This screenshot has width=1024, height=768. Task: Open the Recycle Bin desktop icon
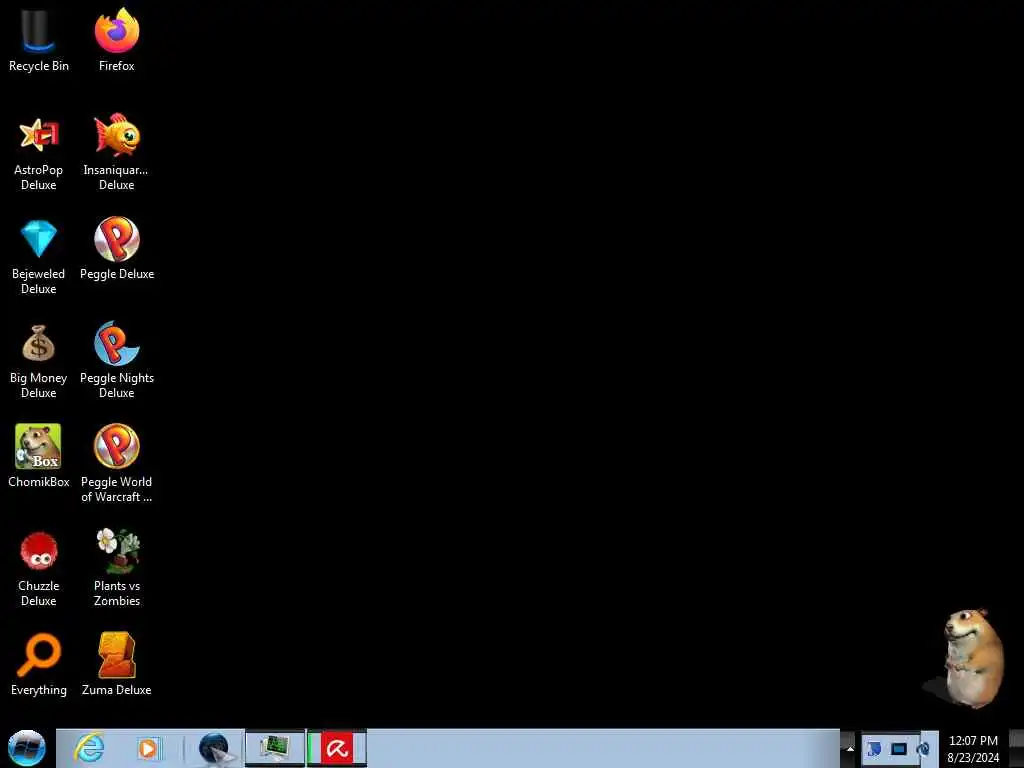point(39,39)
